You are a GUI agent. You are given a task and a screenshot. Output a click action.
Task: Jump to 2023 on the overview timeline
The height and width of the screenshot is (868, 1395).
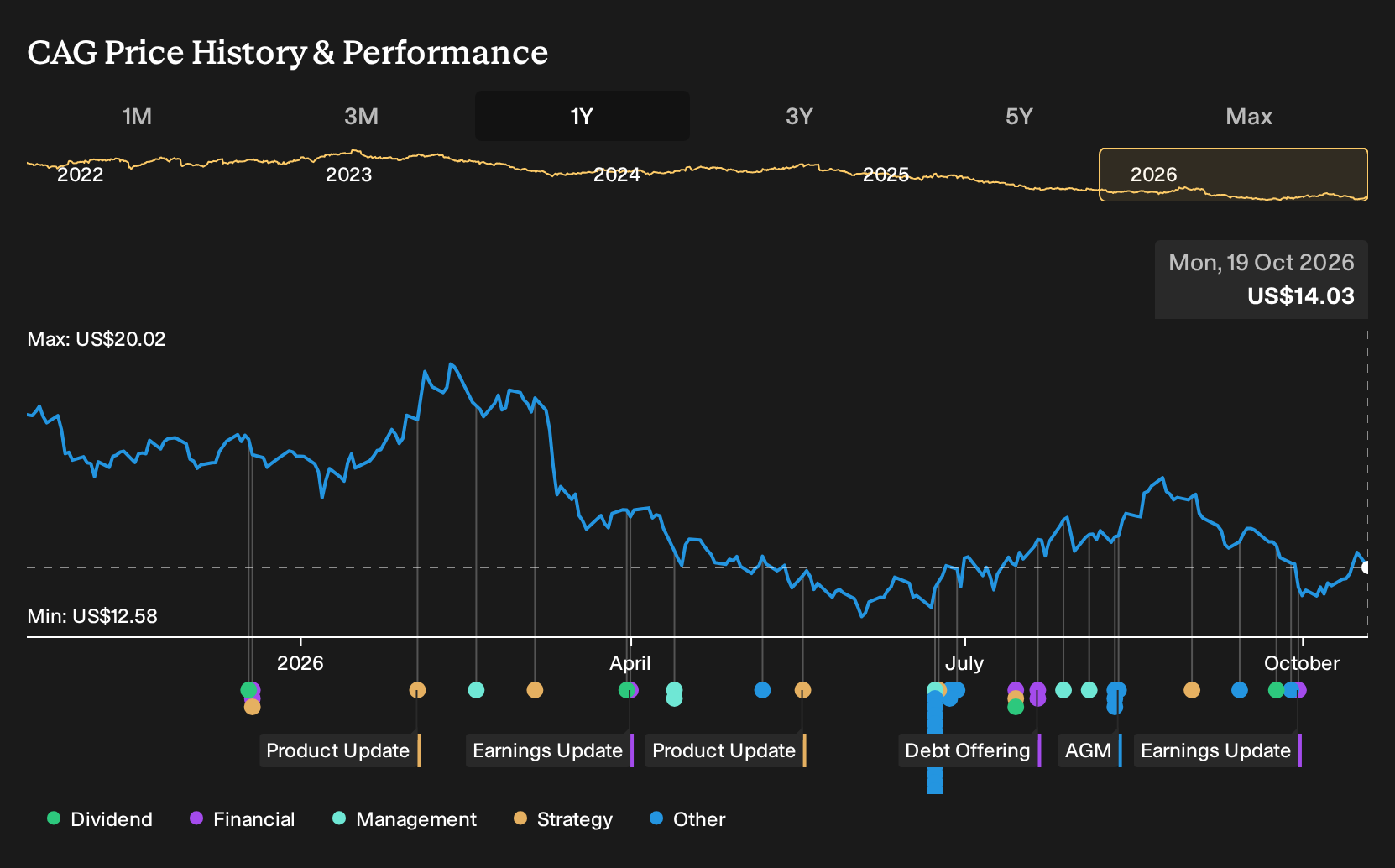pyautogui.click(x=348, y=175)
